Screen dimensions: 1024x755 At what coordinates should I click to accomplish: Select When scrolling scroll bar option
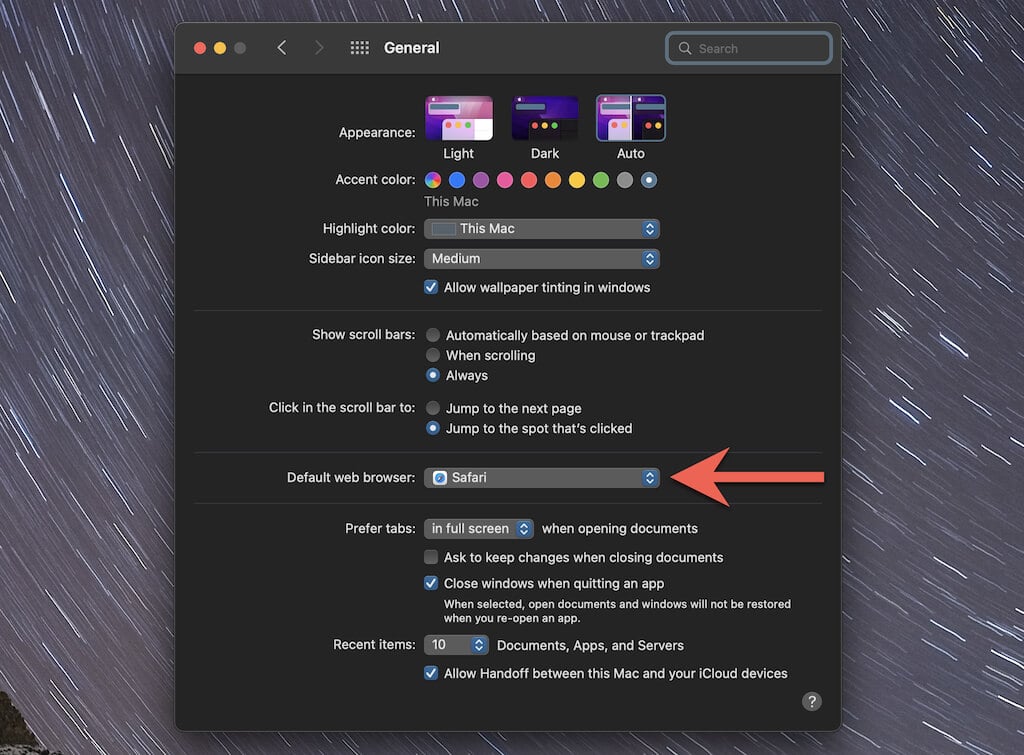pyautogui.click(x=432, y=355)
